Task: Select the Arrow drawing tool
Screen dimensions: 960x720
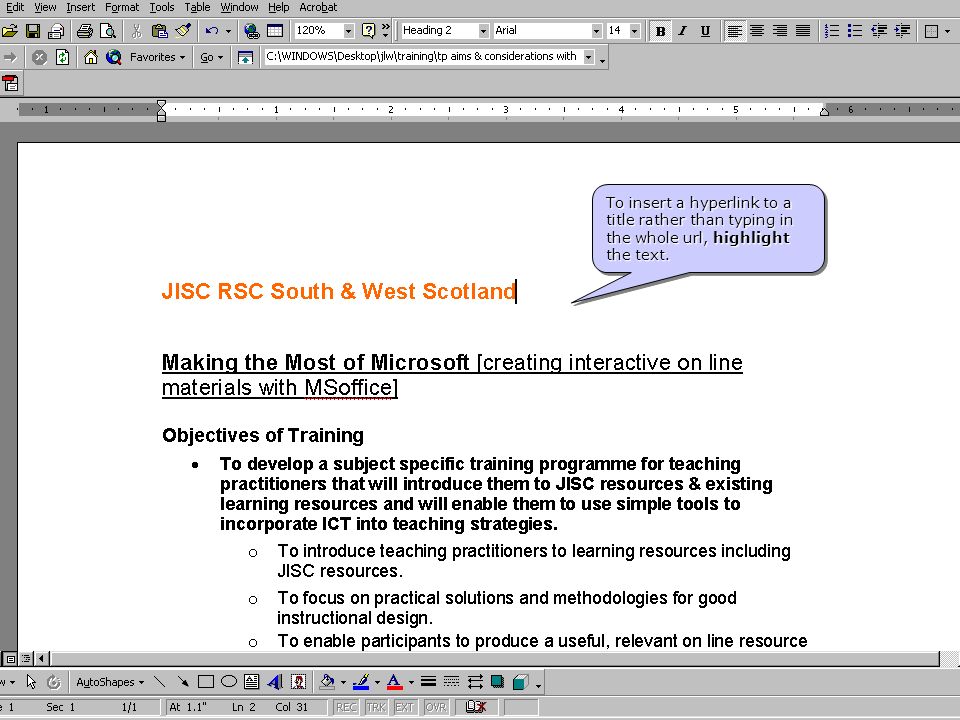Action: tap(182, 681)
